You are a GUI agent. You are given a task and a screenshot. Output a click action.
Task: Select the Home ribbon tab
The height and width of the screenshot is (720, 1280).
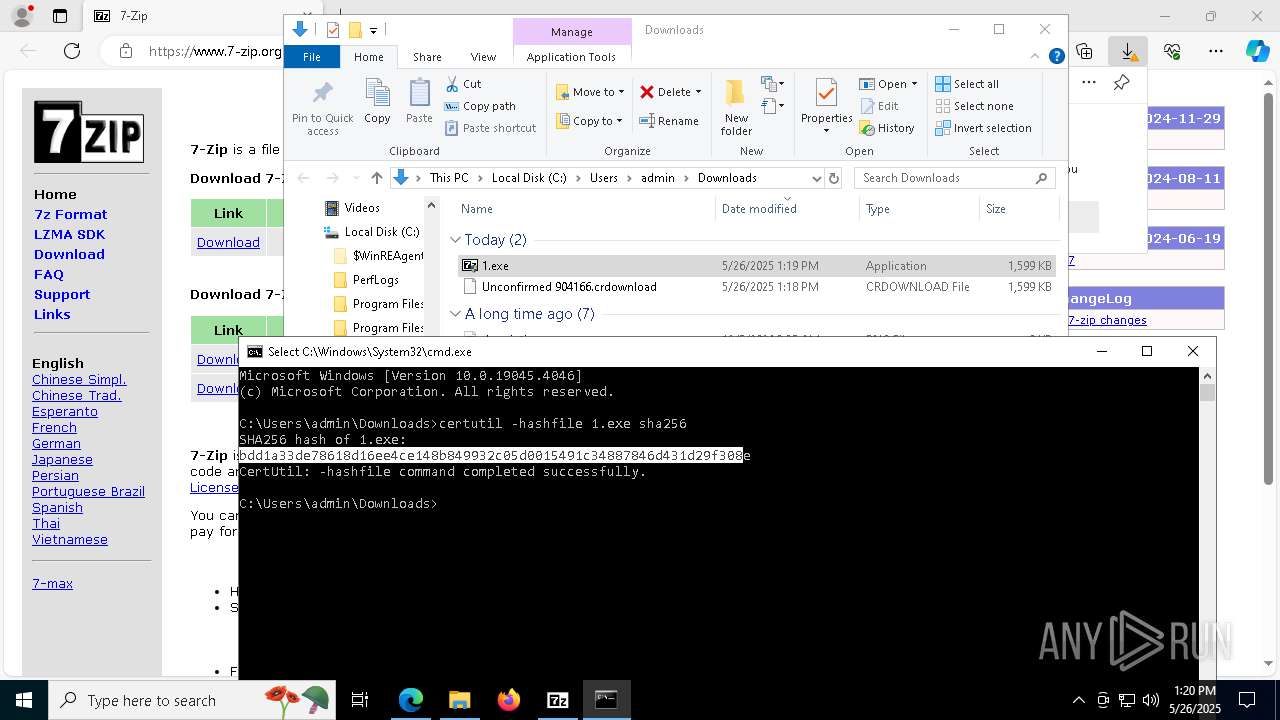[x=368, y=57]
